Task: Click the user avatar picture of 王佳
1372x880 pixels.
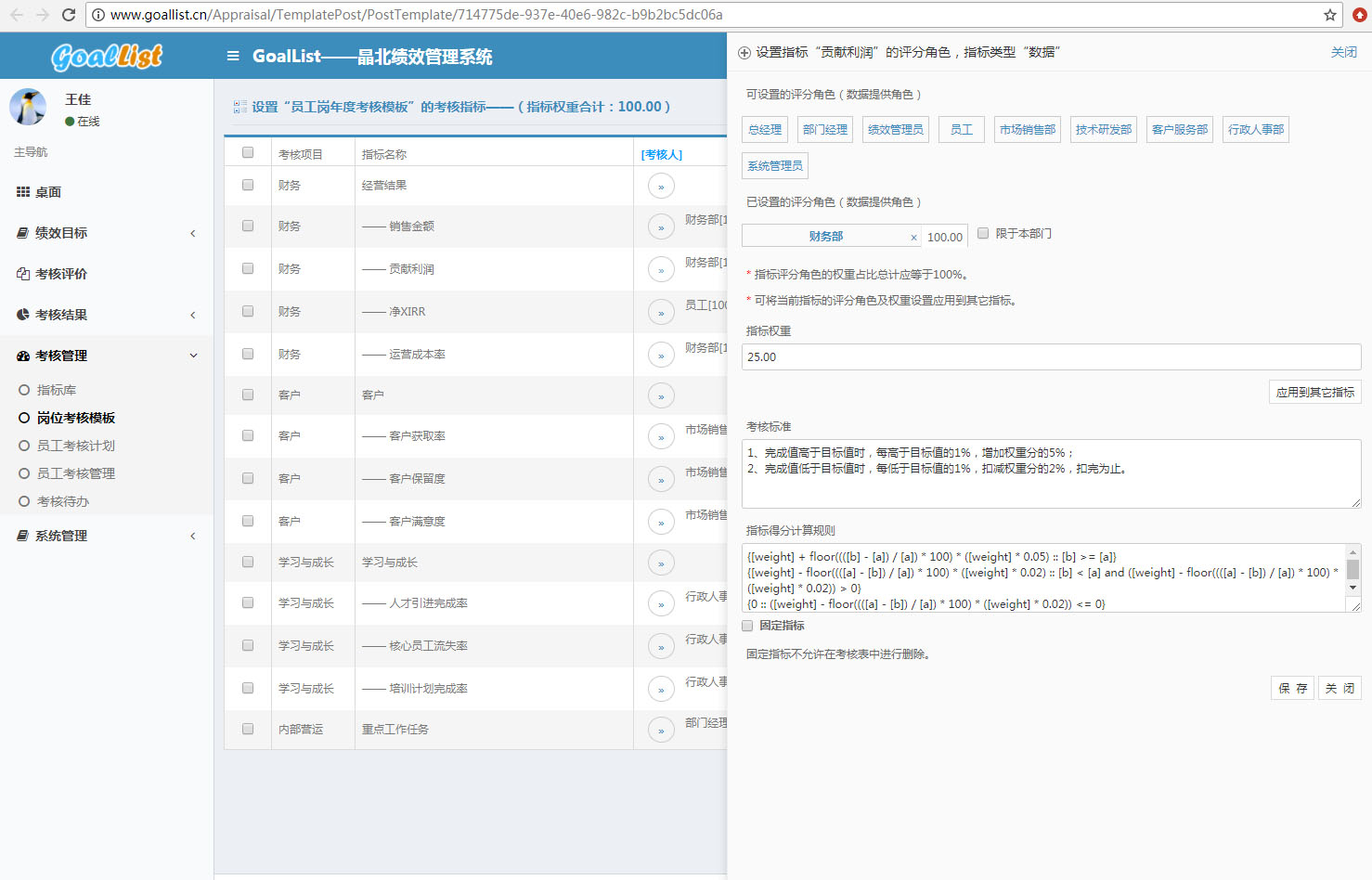Action: click(28, 108)
